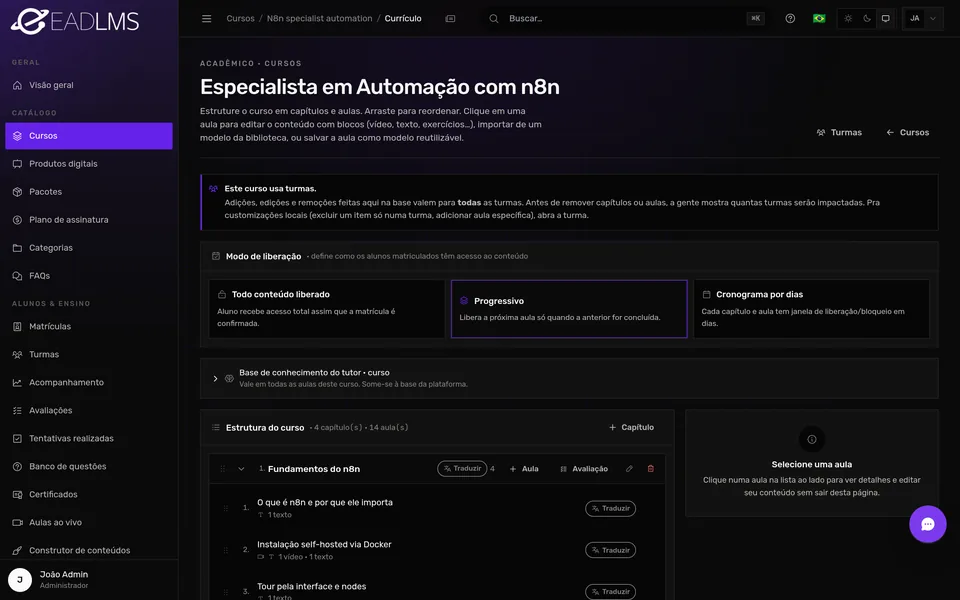
Task: Open Tentativas realizadas in sidebar
Action: (x=89, y=438)
